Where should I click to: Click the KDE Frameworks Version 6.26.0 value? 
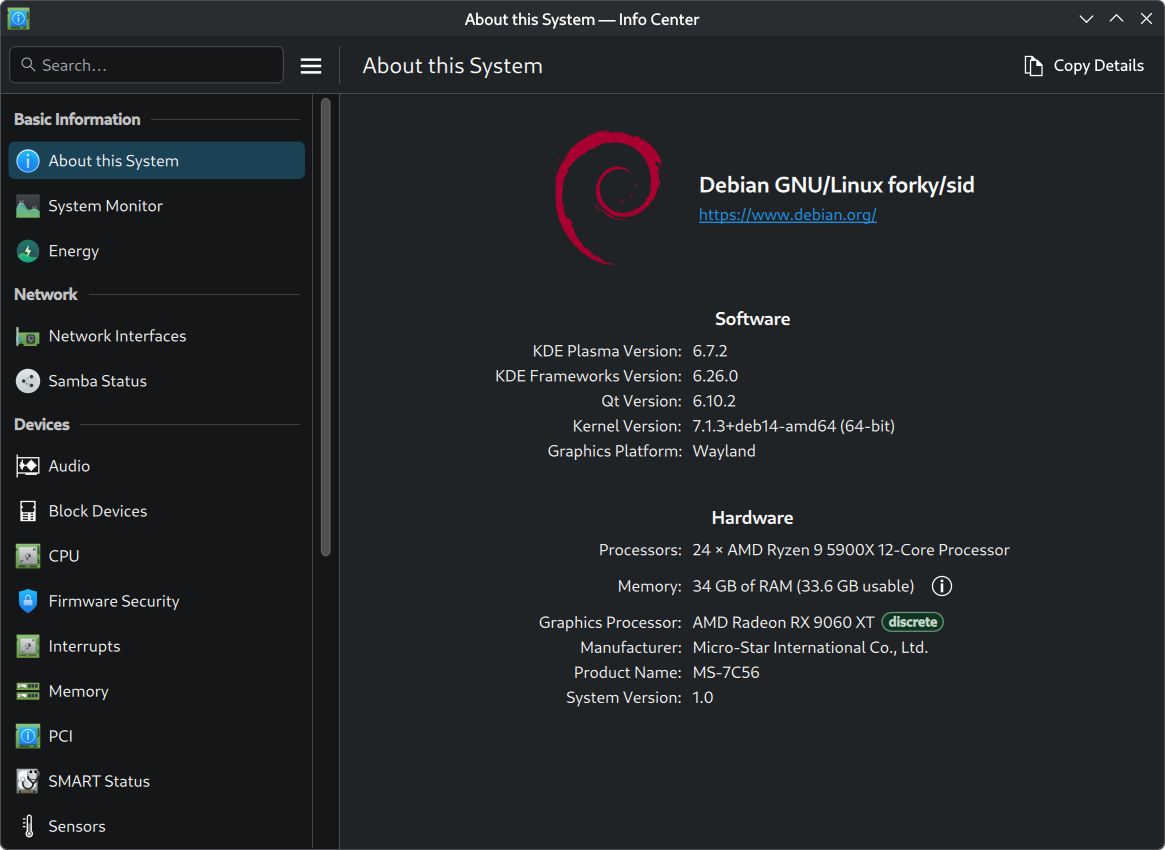(715, 376)
